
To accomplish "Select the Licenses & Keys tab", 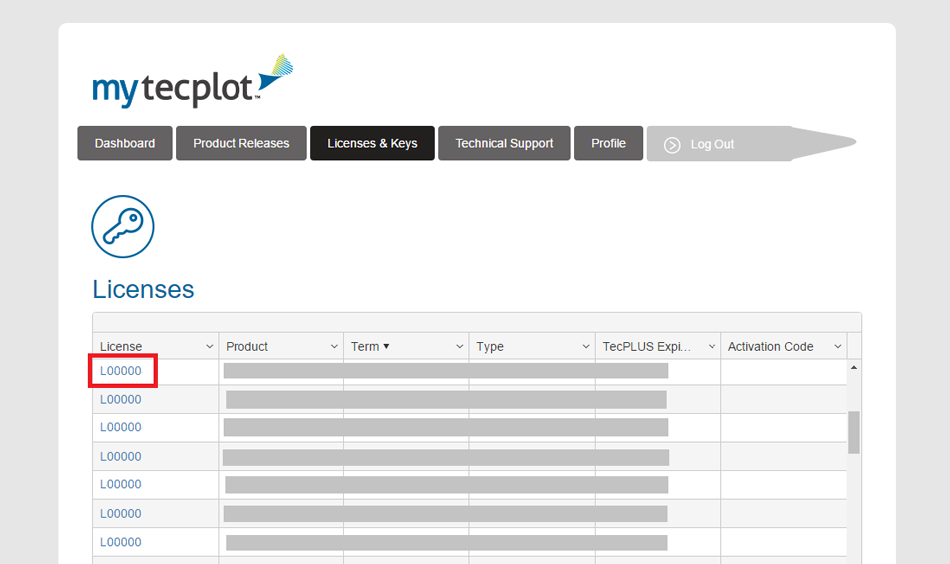I will pos(372,143).
